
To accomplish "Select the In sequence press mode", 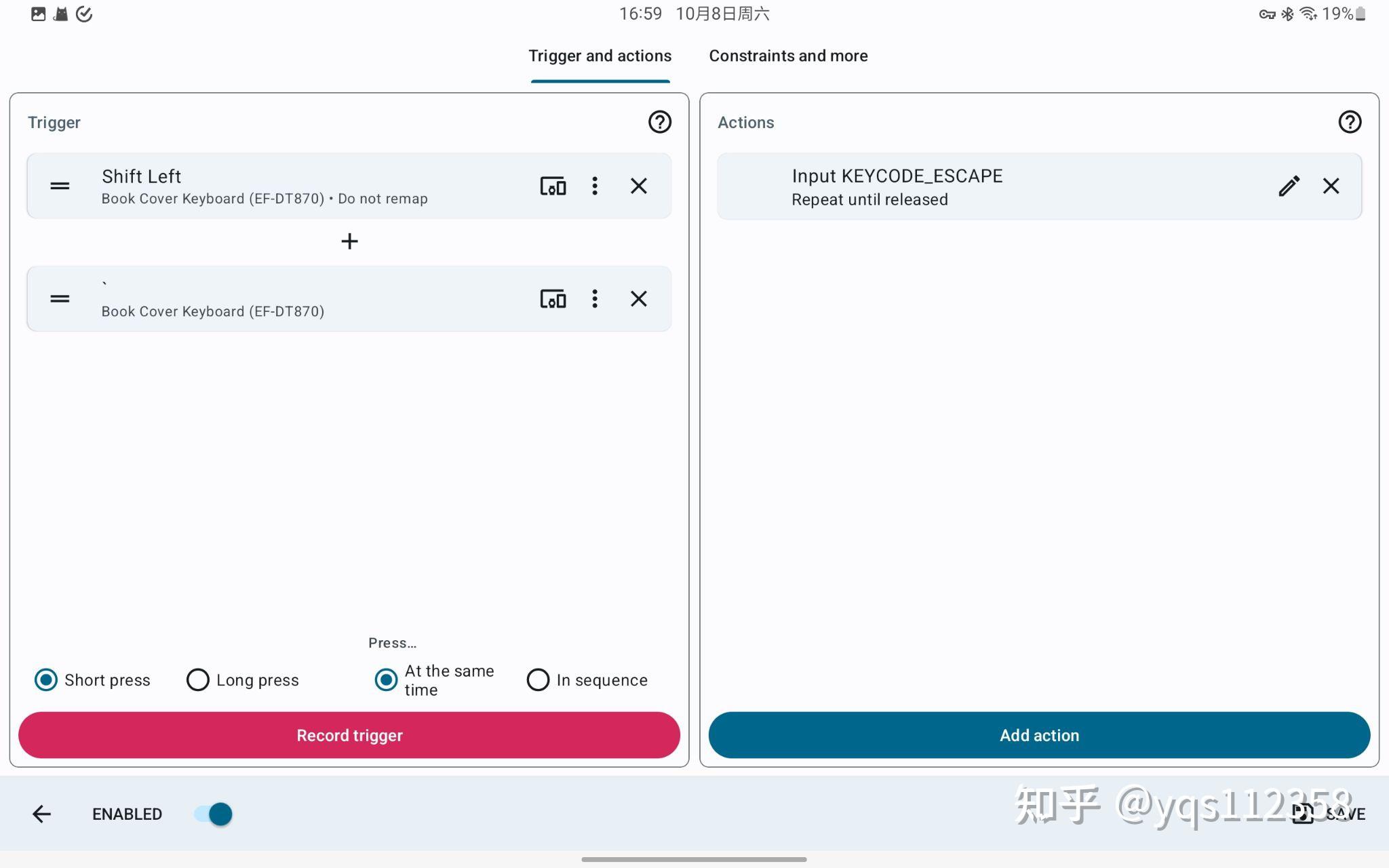I will (537, 679).
